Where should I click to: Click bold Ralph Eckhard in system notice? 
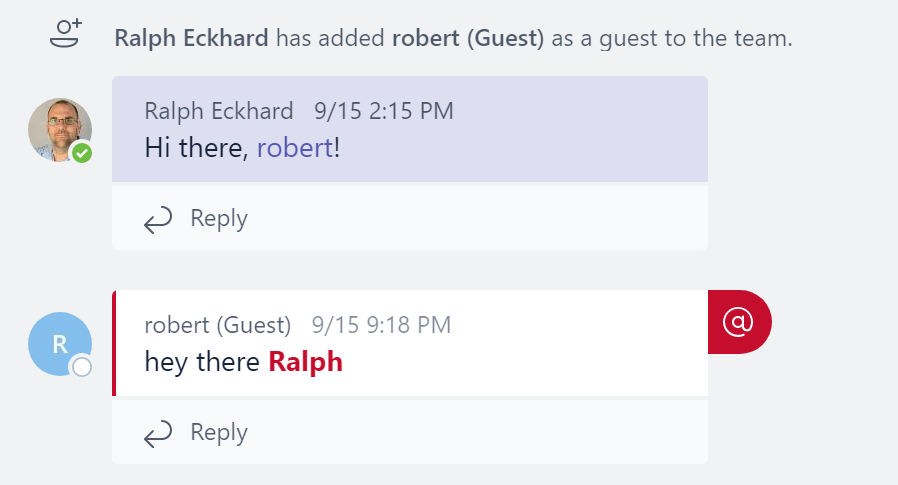click(191, 38)
